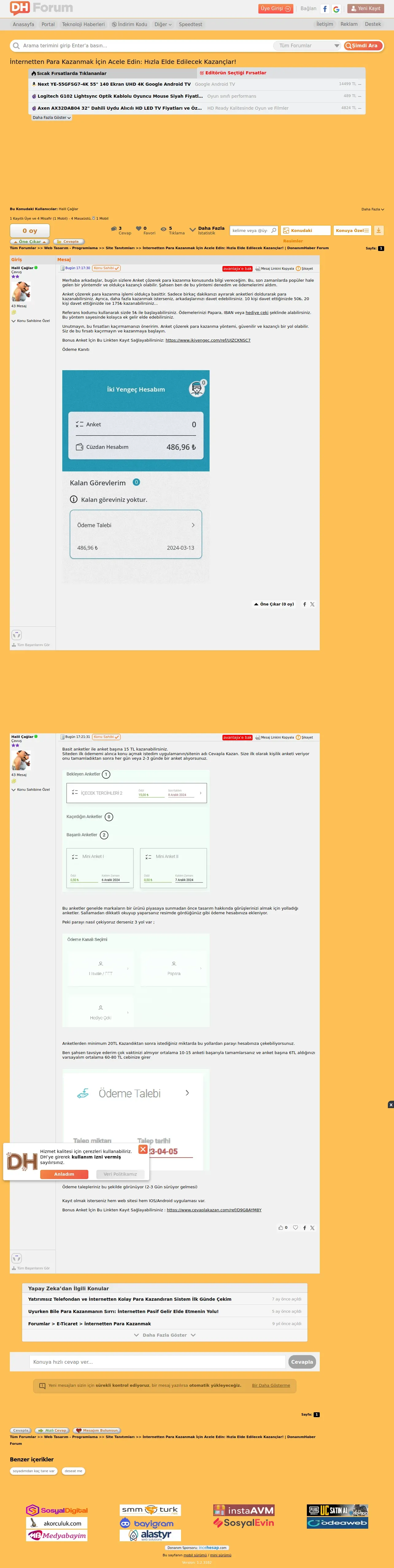Open the instaAVM sponsor logo
The image size is (394, 1568).
[244, 1510]
